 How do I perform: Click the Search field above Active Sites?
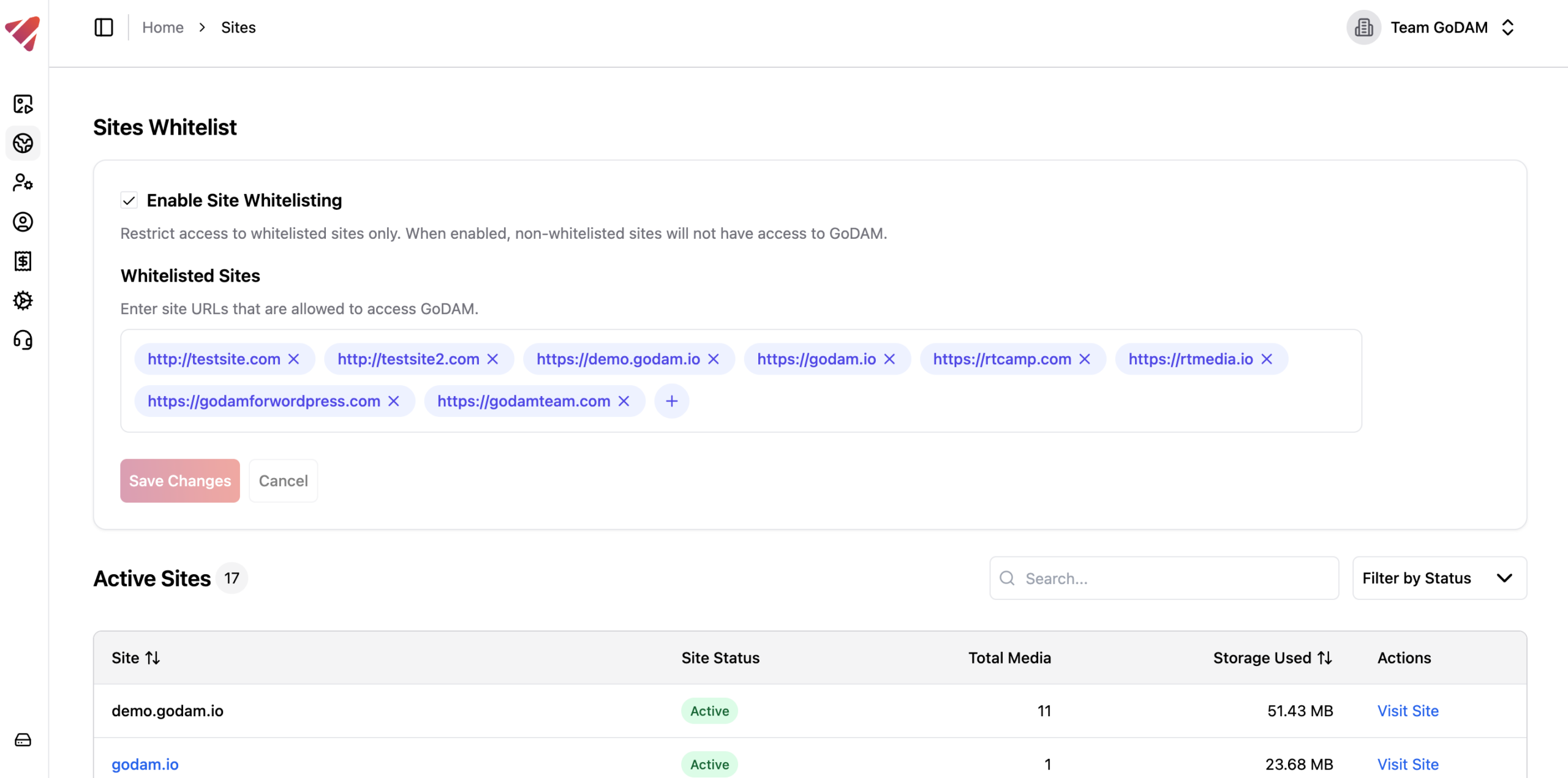[x=1163, y=577]
